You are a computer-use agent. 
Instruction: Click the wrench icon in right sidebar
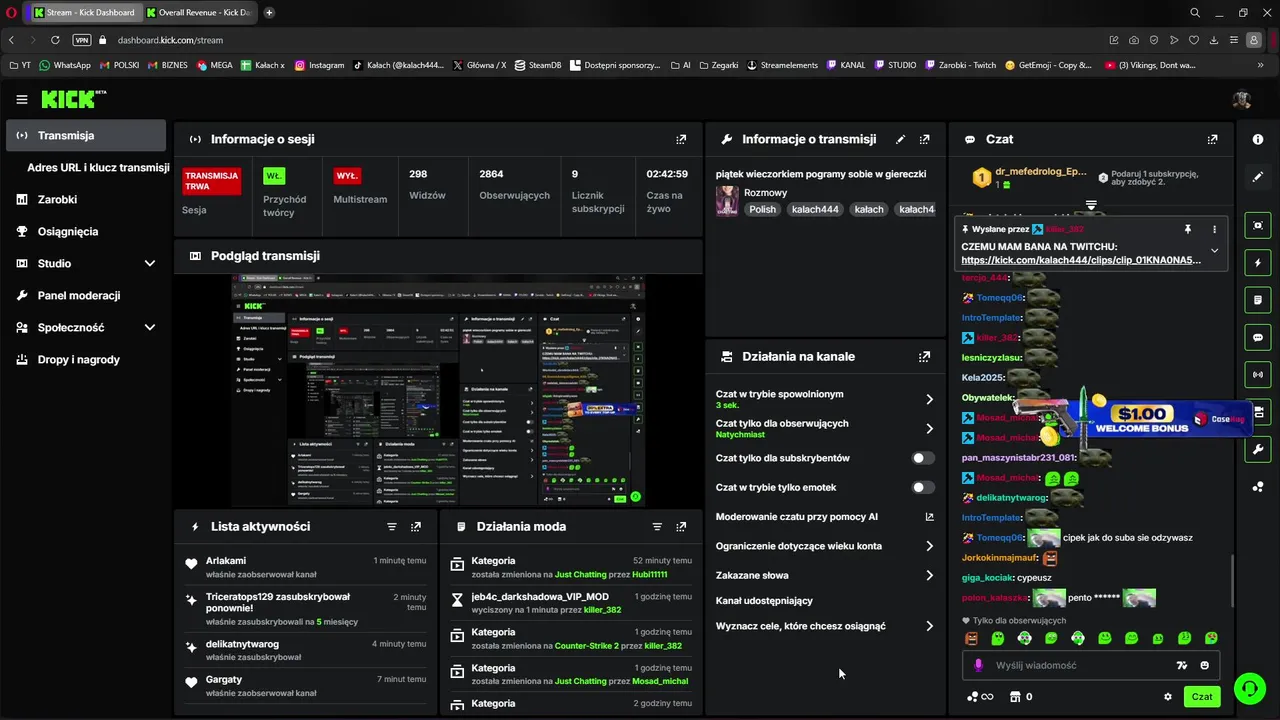click(1258, 450)
